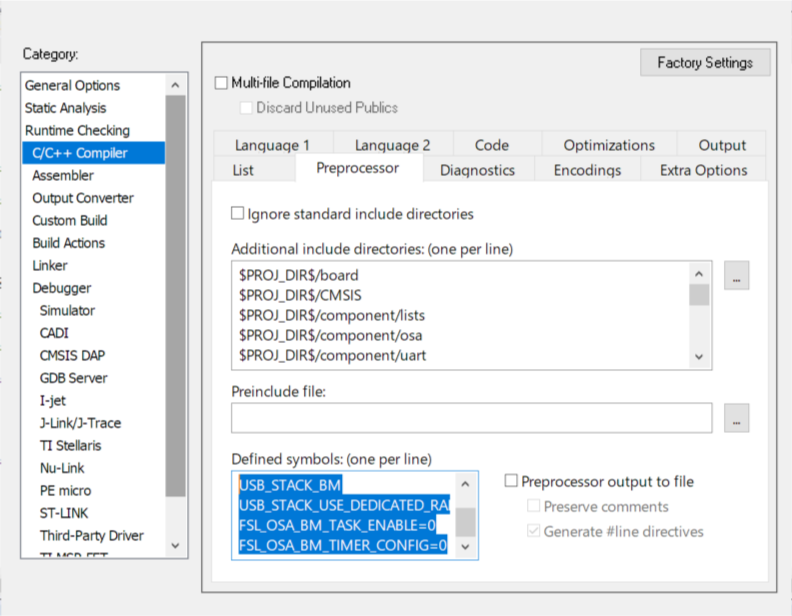Click the Category list scrollbar thumb
792x616 pixels.
pyautogui.click(x=176, y=300)
